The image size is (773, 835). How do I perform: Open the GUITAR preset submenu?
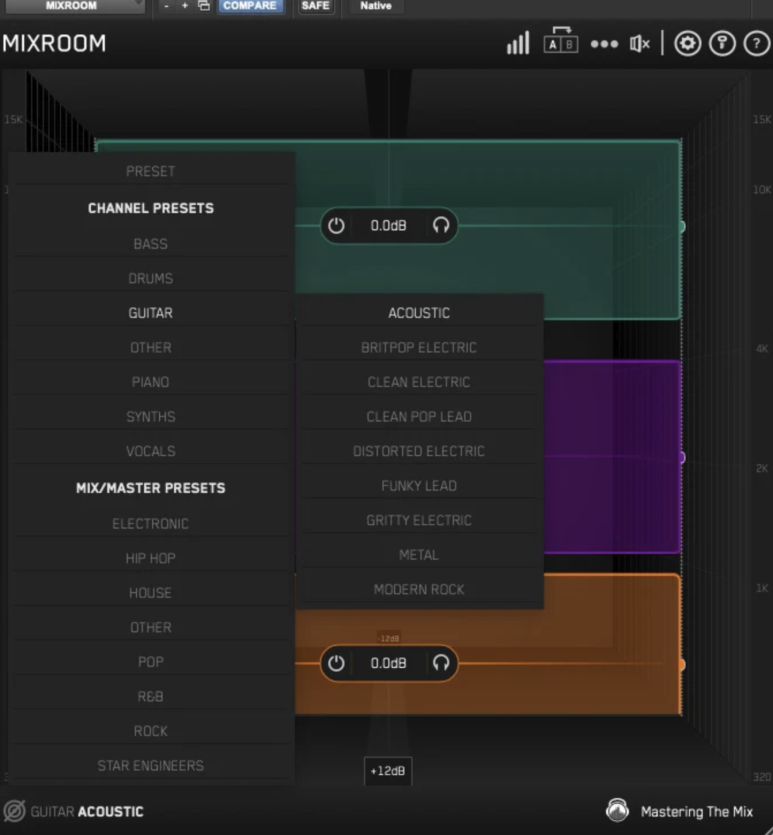(x=151, y=313)
